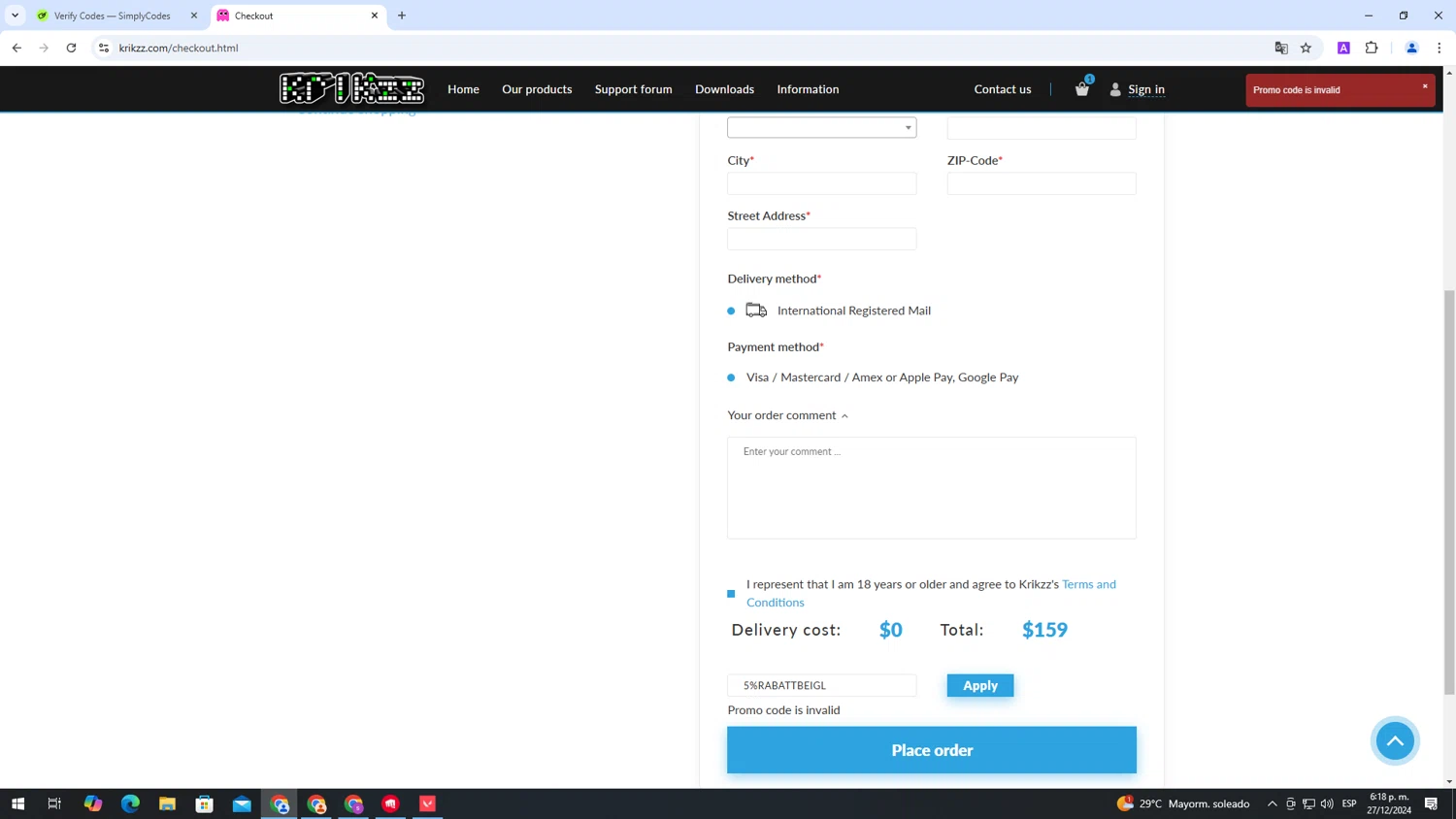Open the Chrome profile avatar

click(1411, 48)
